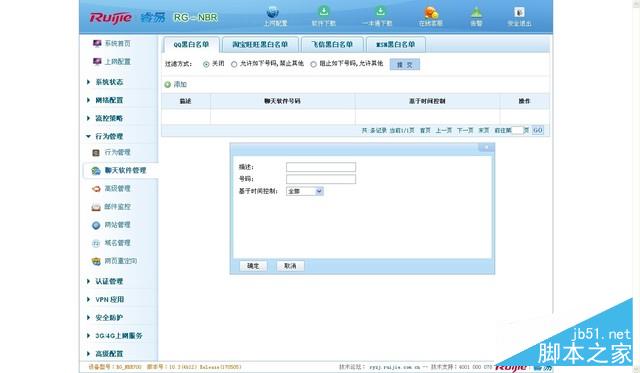Open 网站管理 globe icon item

[96, 225]
